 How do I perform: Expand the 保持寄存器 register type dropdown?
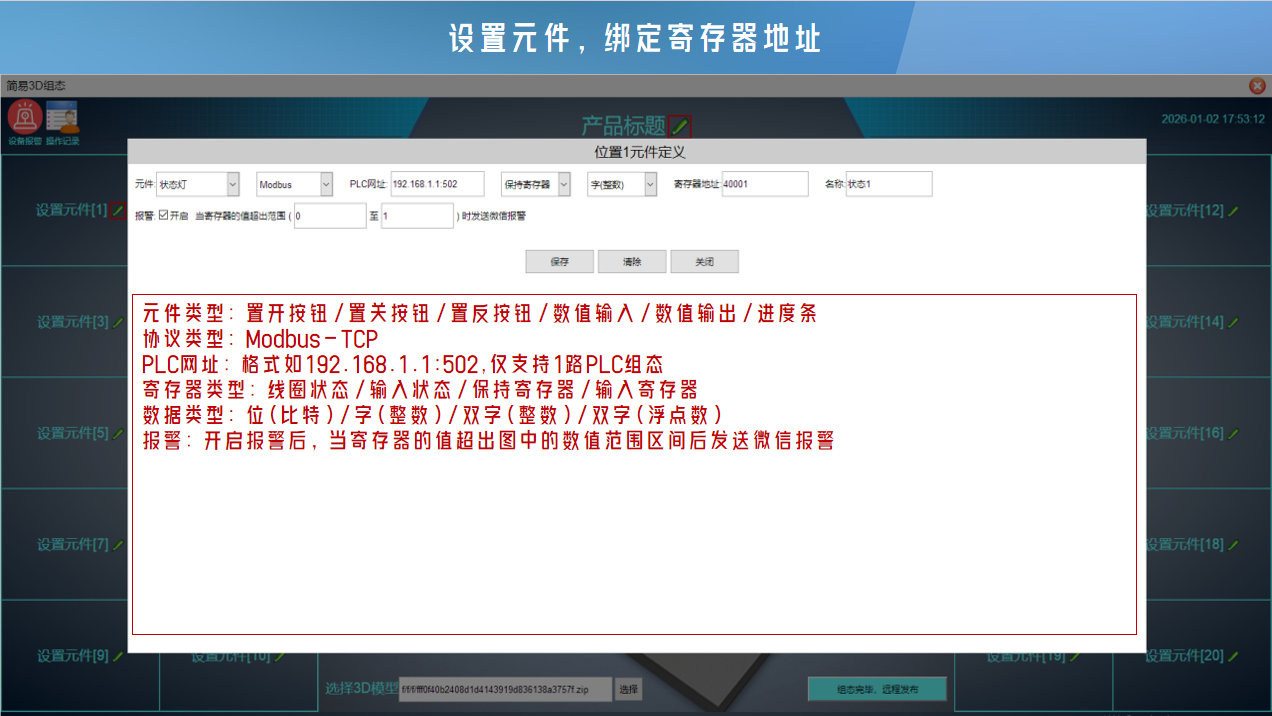tap(564, 184)
